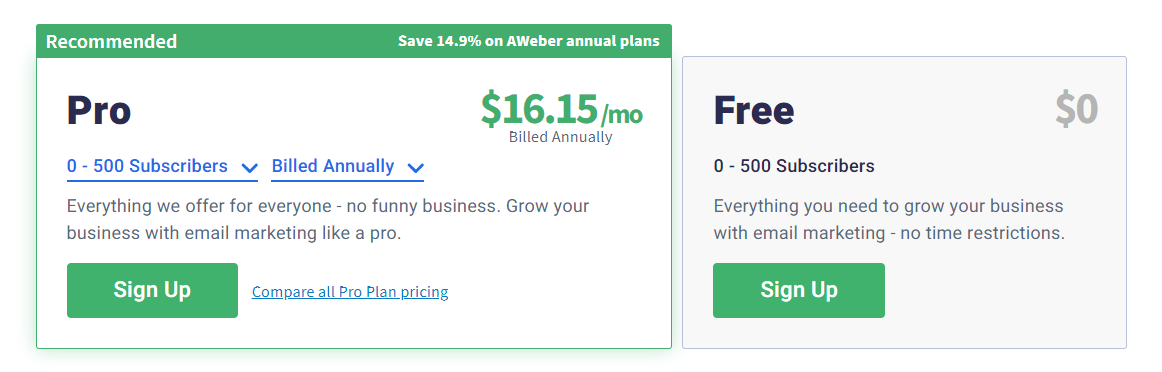
Task: Select the Pro plan heading
Action: [99, 110]
